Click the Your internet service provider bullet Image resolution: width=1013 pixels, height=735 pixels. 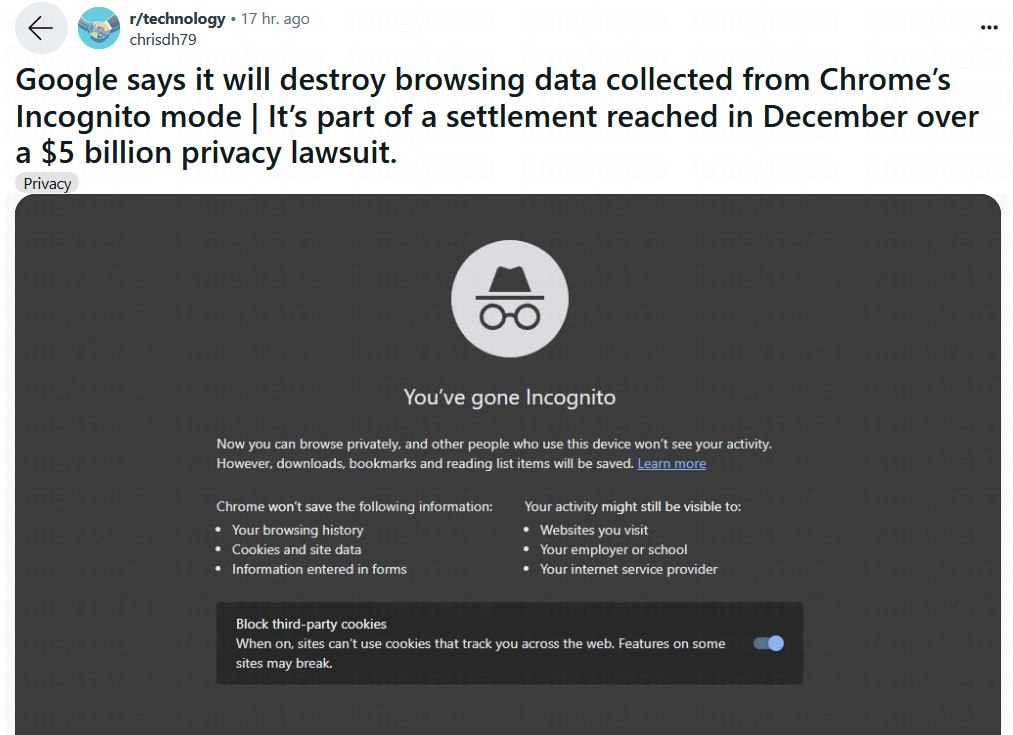point(628,569)
